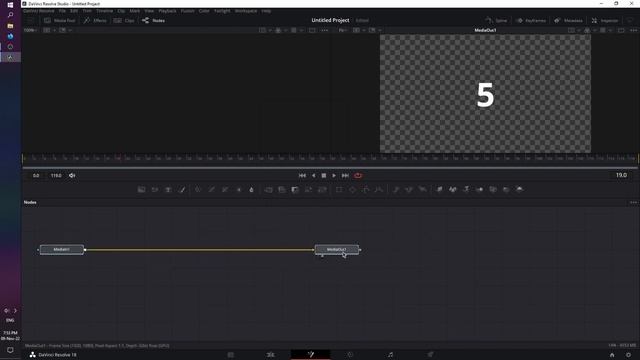Switch to the Deliver page

tap(430, 355)
